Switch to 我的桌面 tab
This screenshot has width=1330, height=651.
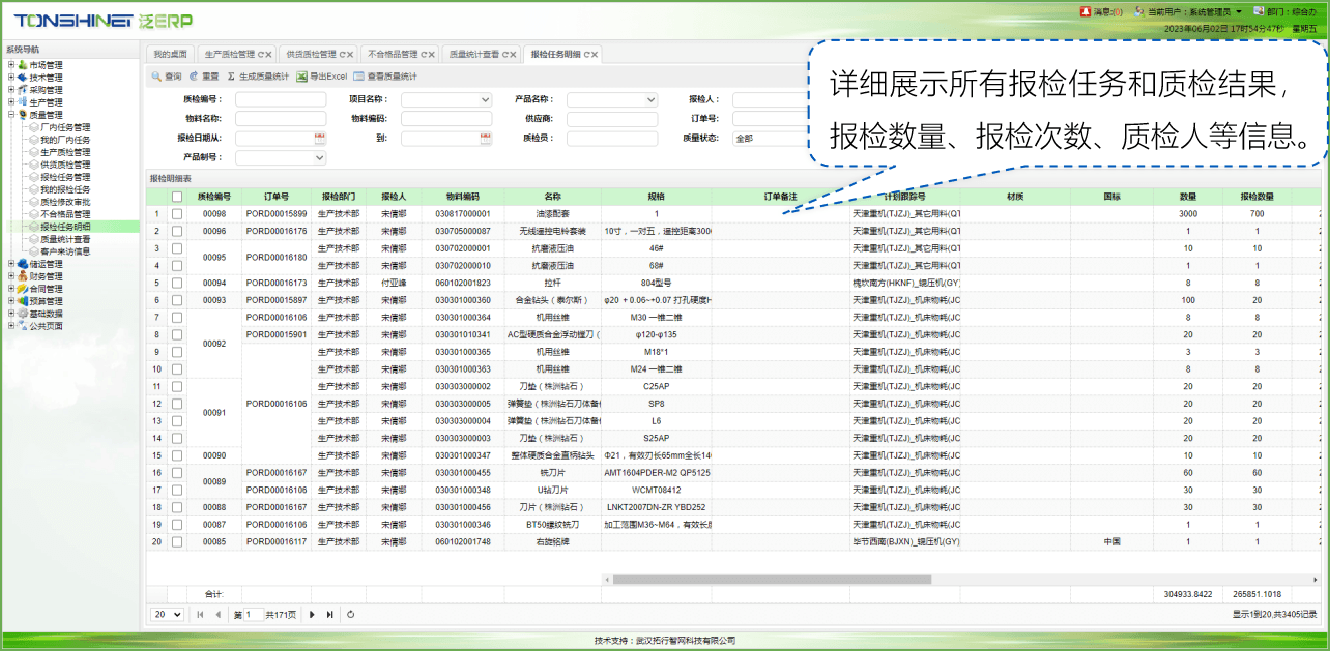point(169,54)
